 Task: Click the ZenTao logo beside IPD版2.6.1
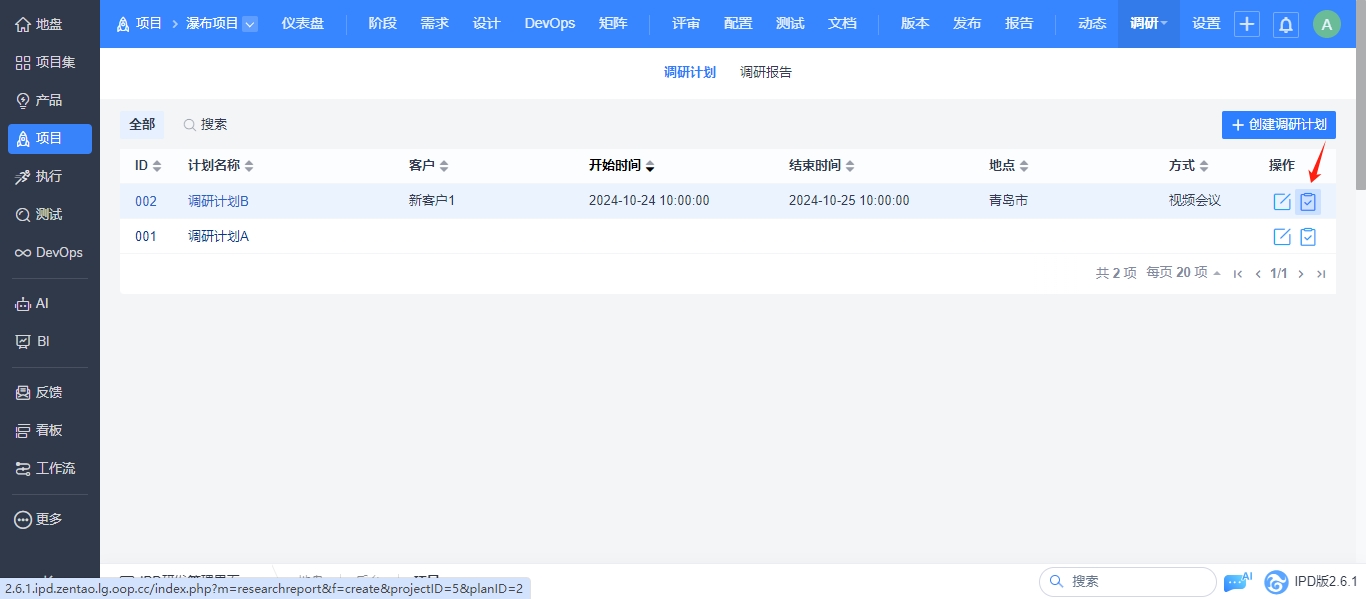(1276, 582)
